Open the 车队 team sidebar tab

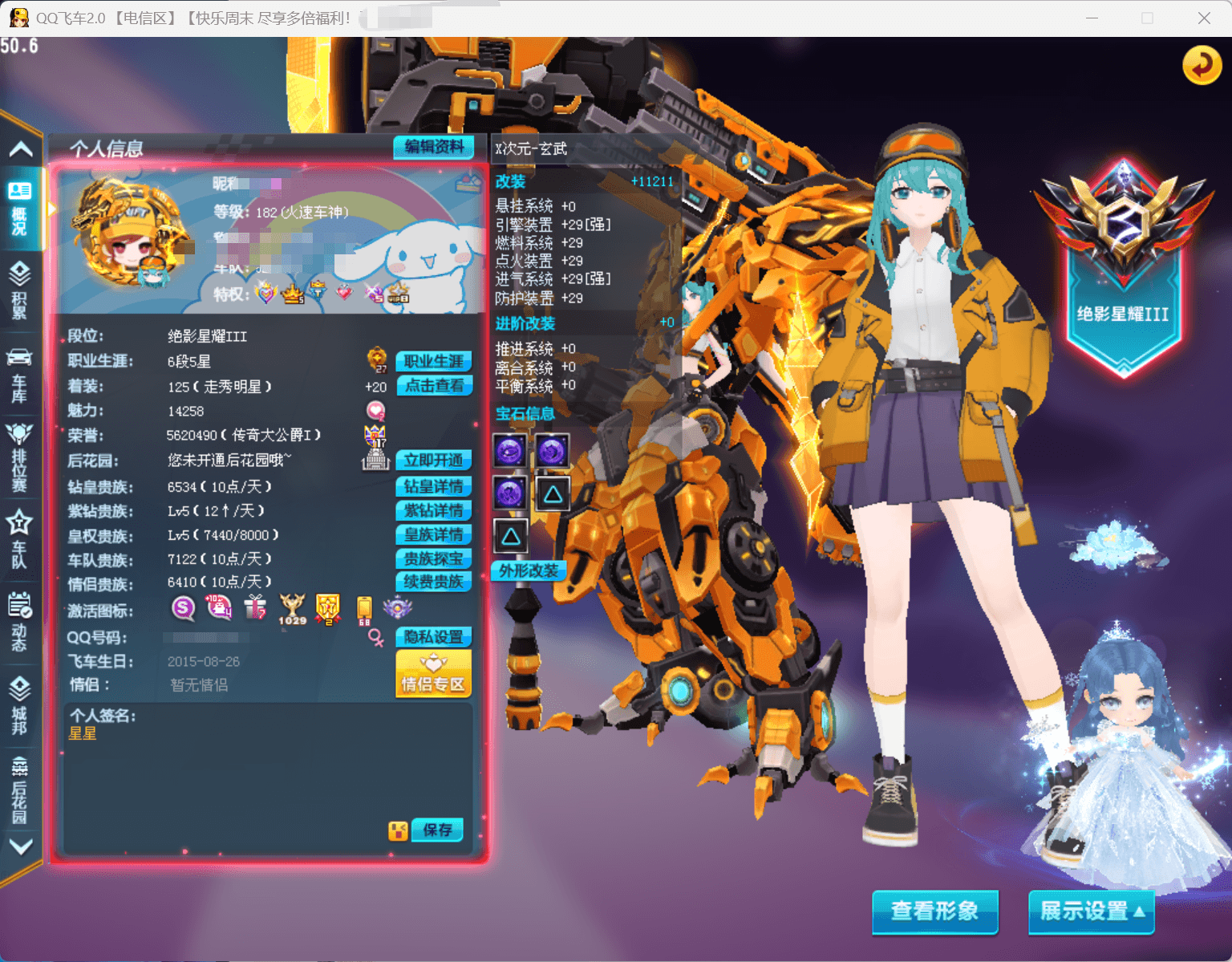tap(19, 539)
